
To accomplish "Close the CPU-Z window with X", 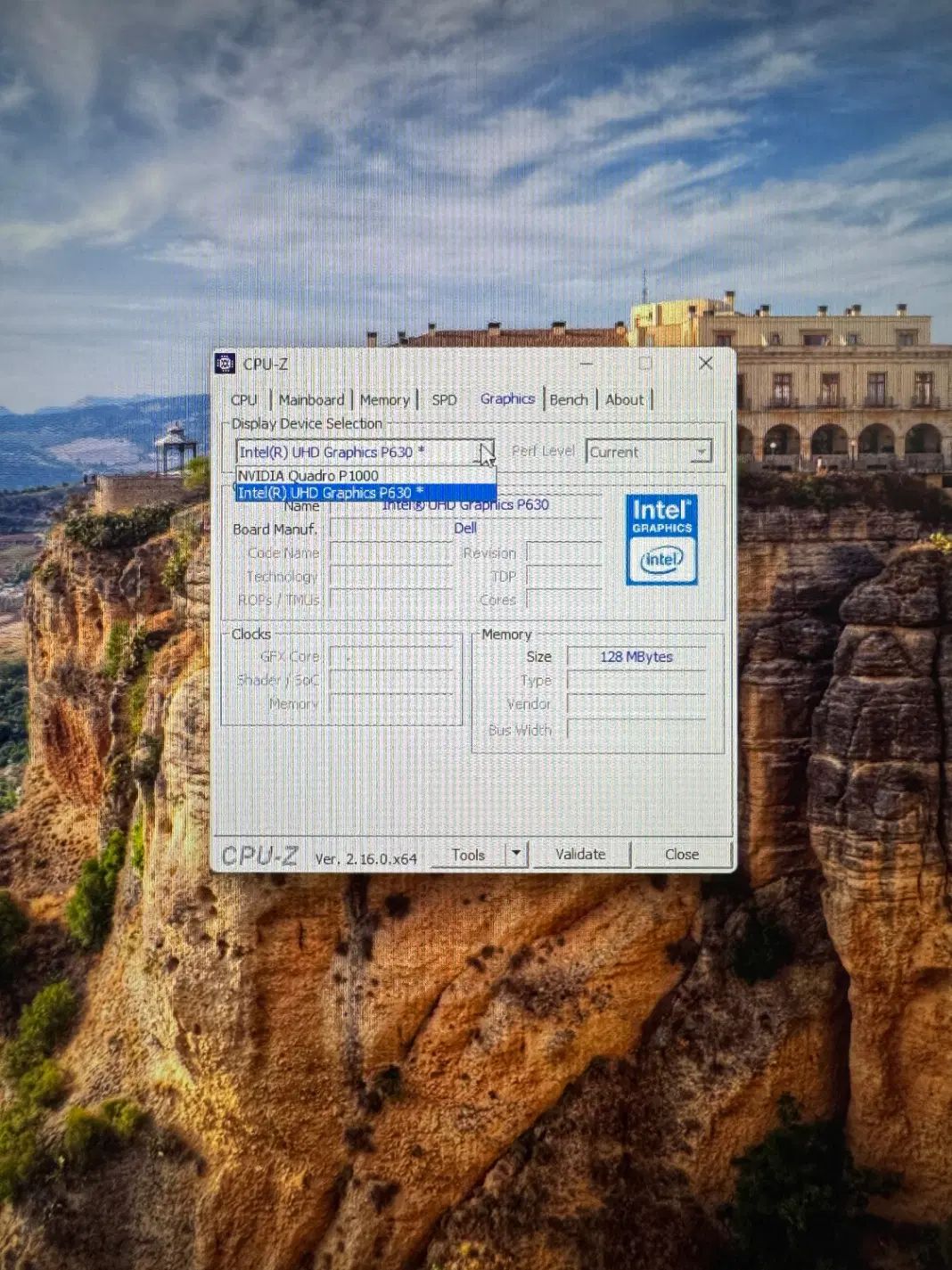I will (x=705, y=363).
